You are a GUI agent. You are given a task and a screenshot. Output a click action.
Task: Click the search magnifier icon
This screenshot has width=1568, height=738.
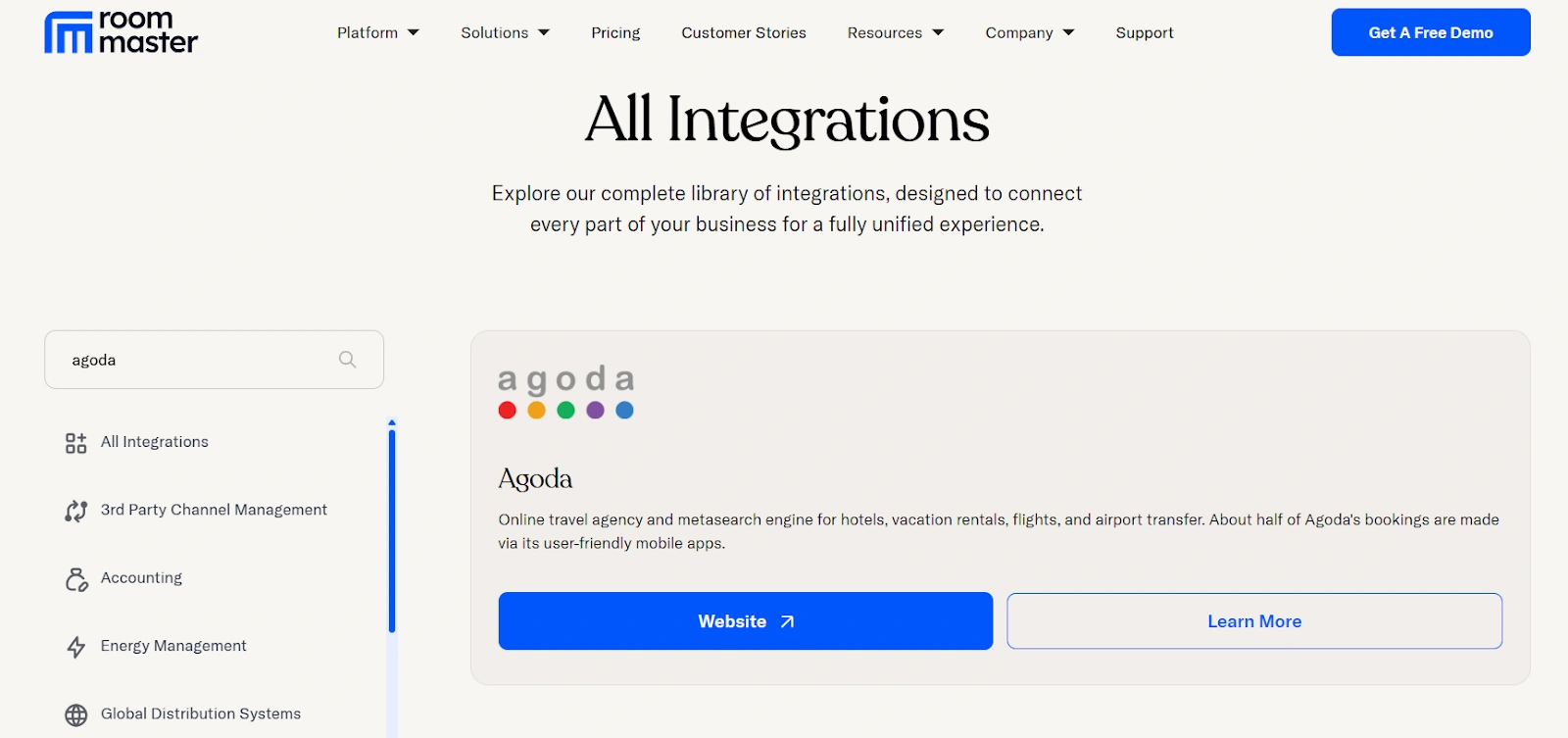[x=347, y=360]
